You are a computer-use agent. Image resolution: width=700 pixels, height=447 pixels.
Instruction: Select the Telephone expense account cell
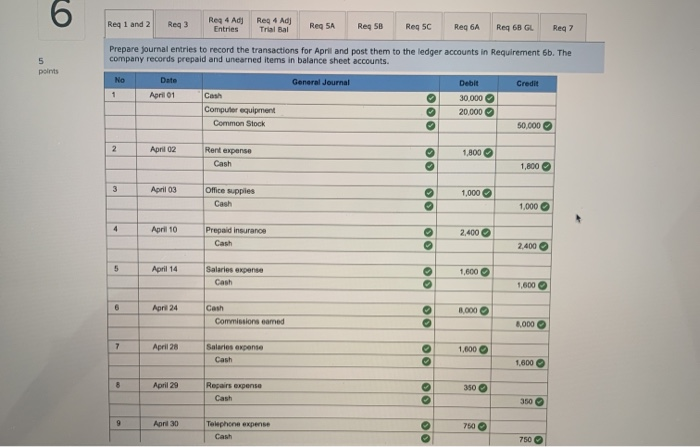click(320, 424)
